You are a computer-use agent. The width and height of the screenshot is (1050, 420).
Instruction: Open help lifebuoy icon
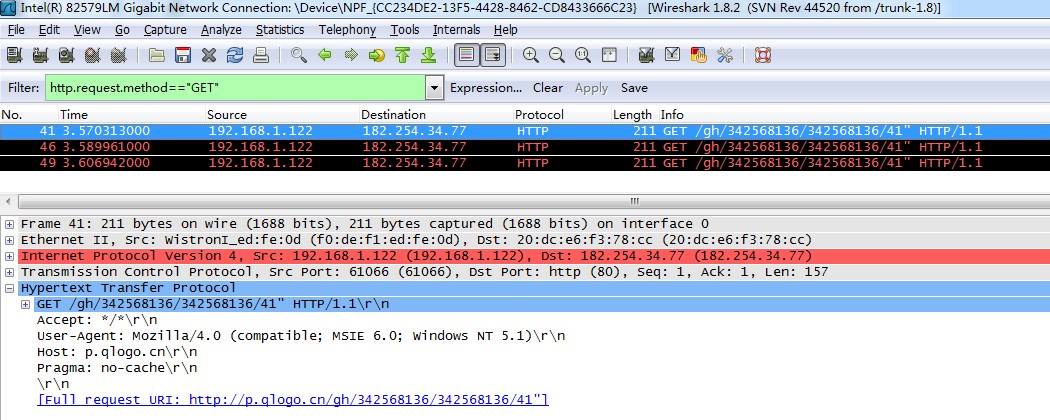point(763,55)
